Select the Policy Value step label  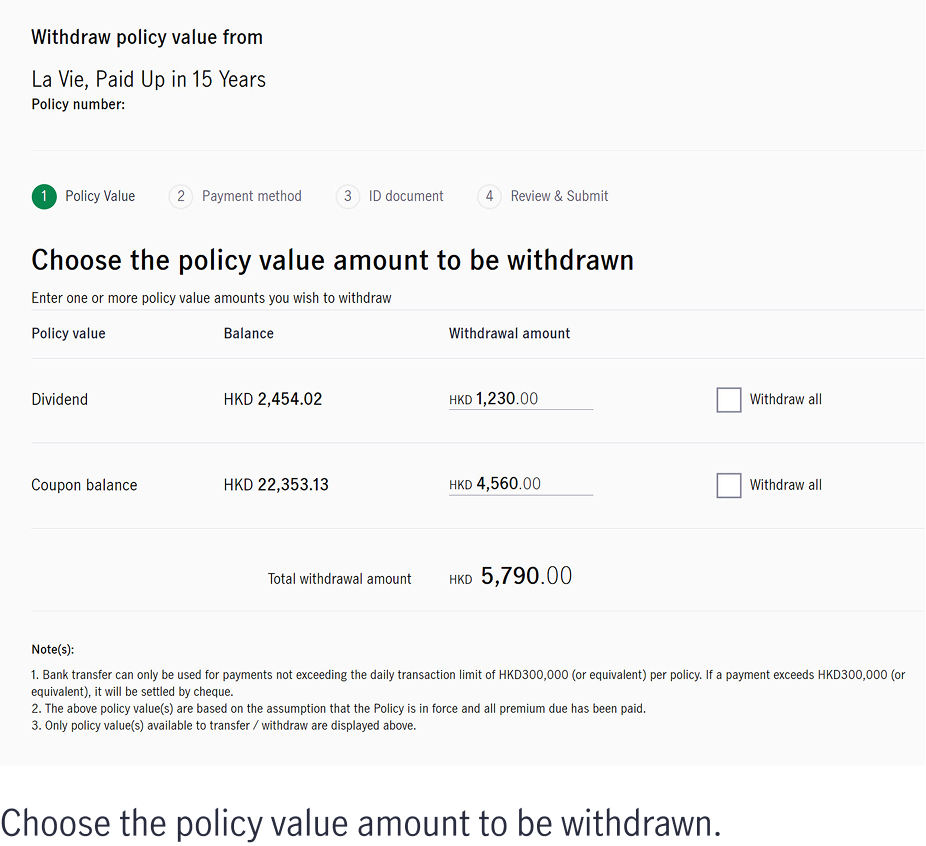point(100,196)
